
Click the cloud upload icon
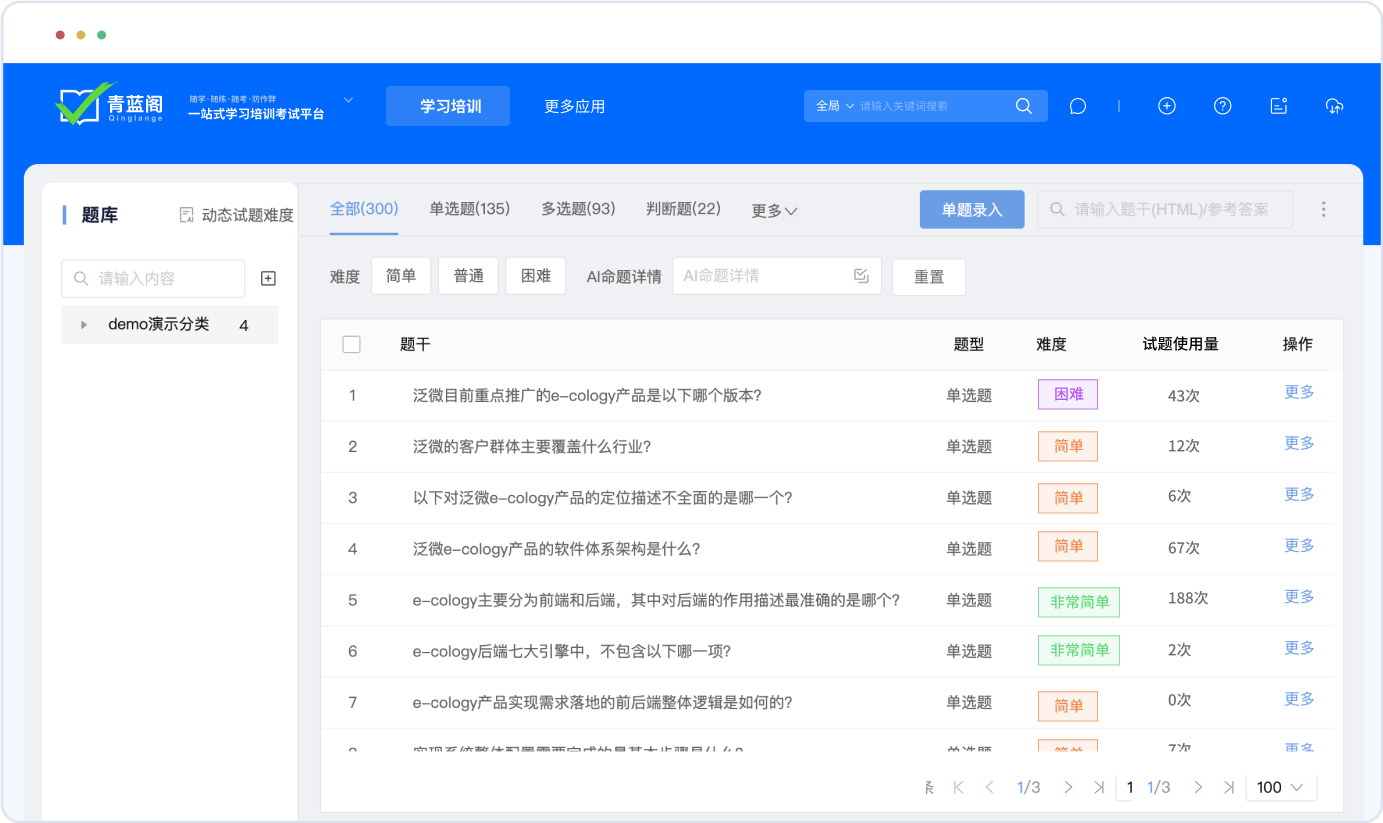pyautogui.click(x=1334, y=106)
